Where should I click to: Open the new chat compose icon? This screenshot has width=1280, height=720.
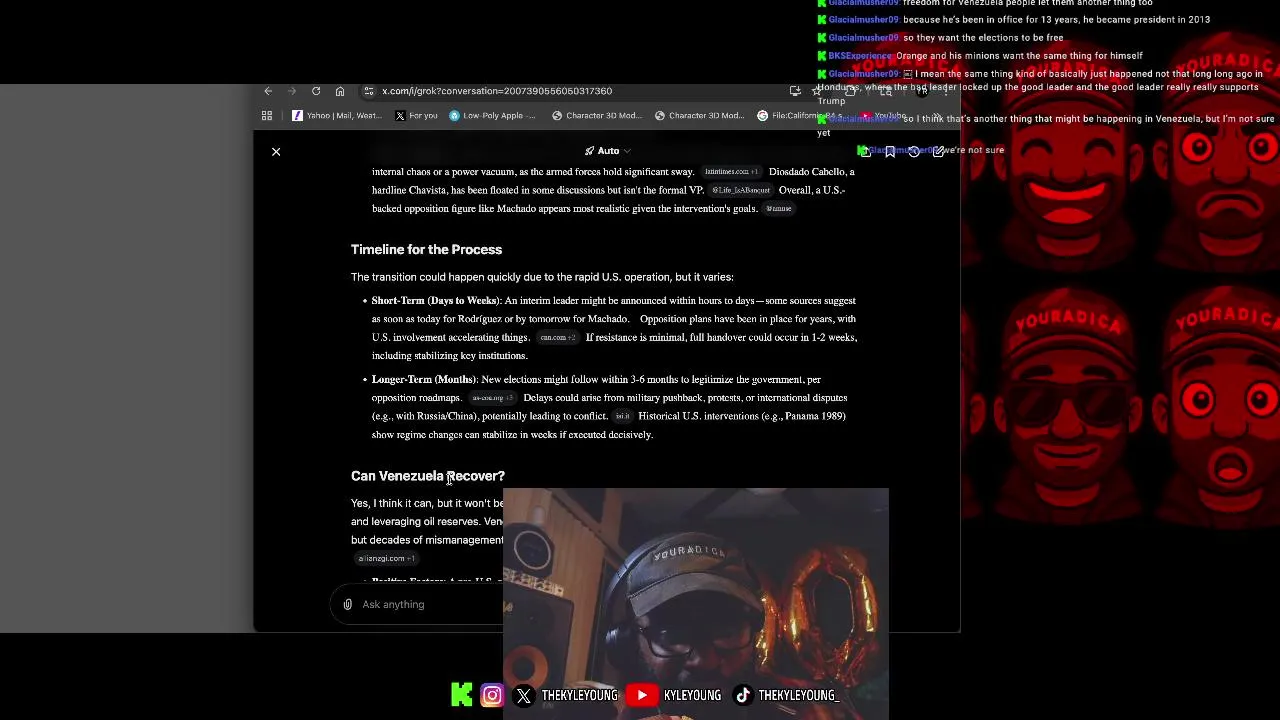pyautogui.click(x=938, y=151)
